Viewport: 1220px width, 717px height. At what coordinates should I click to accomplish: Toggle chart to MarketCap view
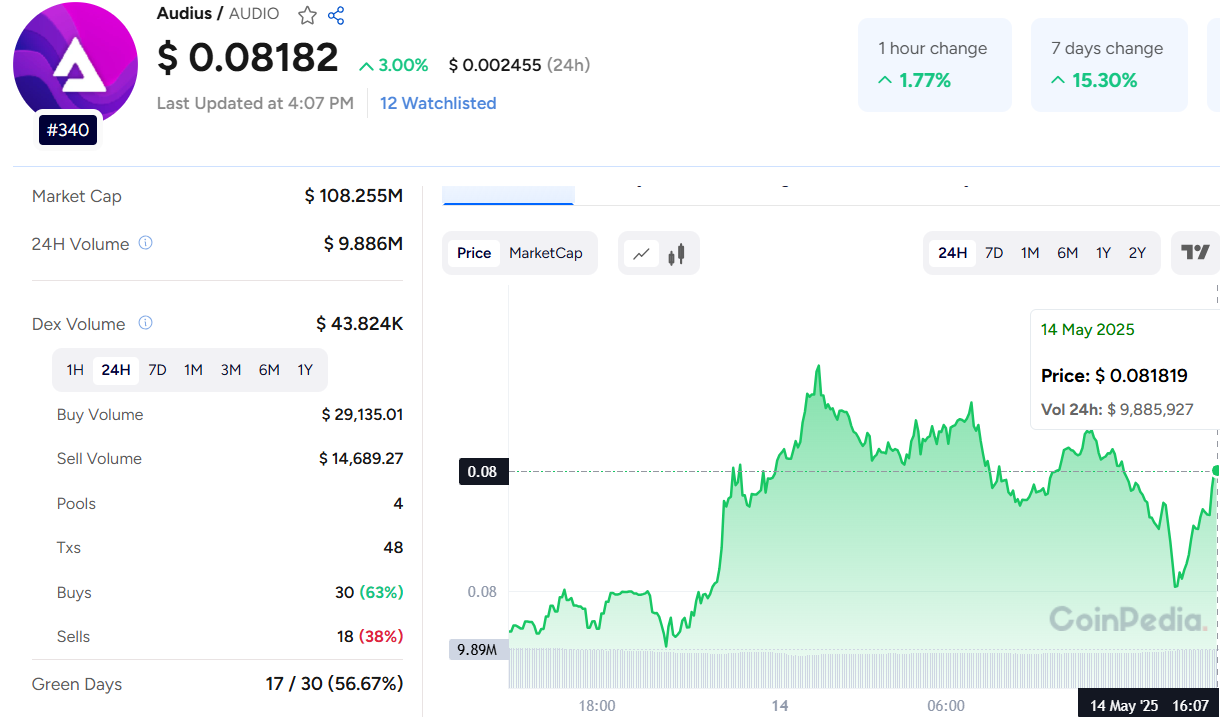[x=545, y=253]
